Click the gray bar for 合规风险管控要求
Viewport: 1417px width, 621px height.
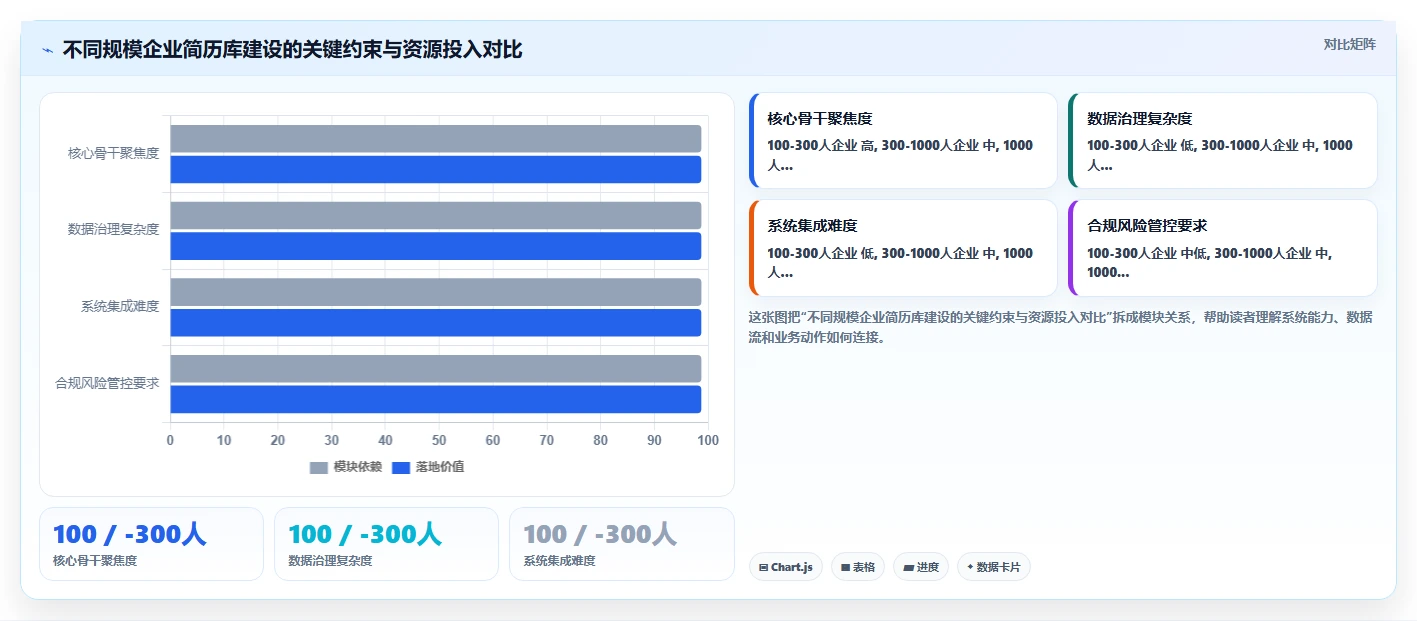point(436,369)
